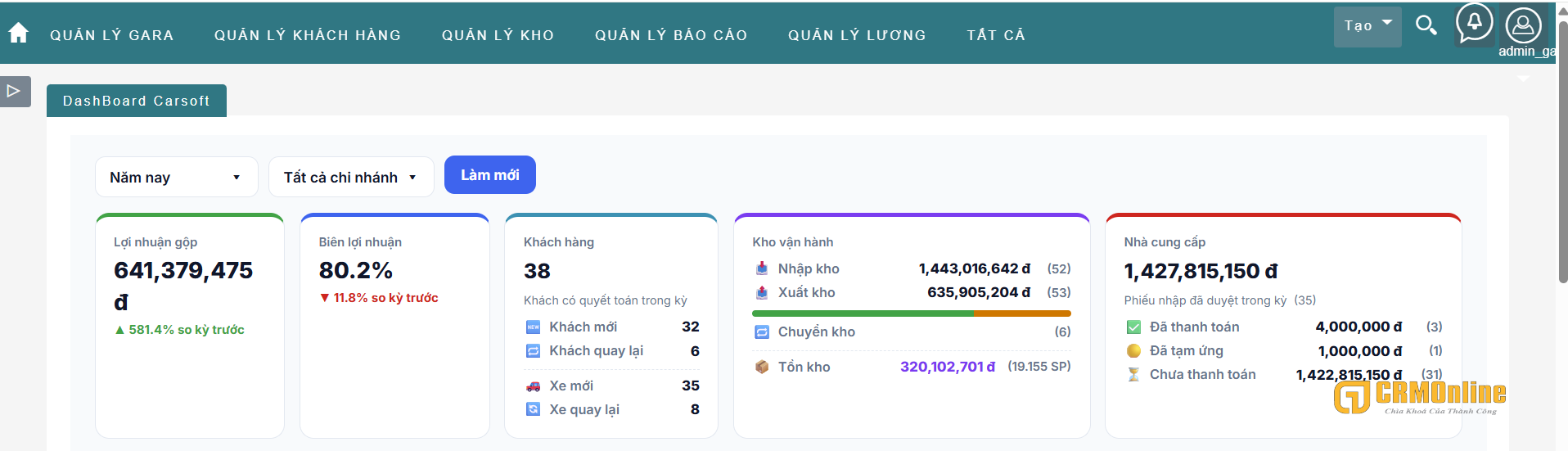Click the 4,000,000 đ paid amount
The width and height of the screenshot is (1568, 451).
click(1358, 327)
